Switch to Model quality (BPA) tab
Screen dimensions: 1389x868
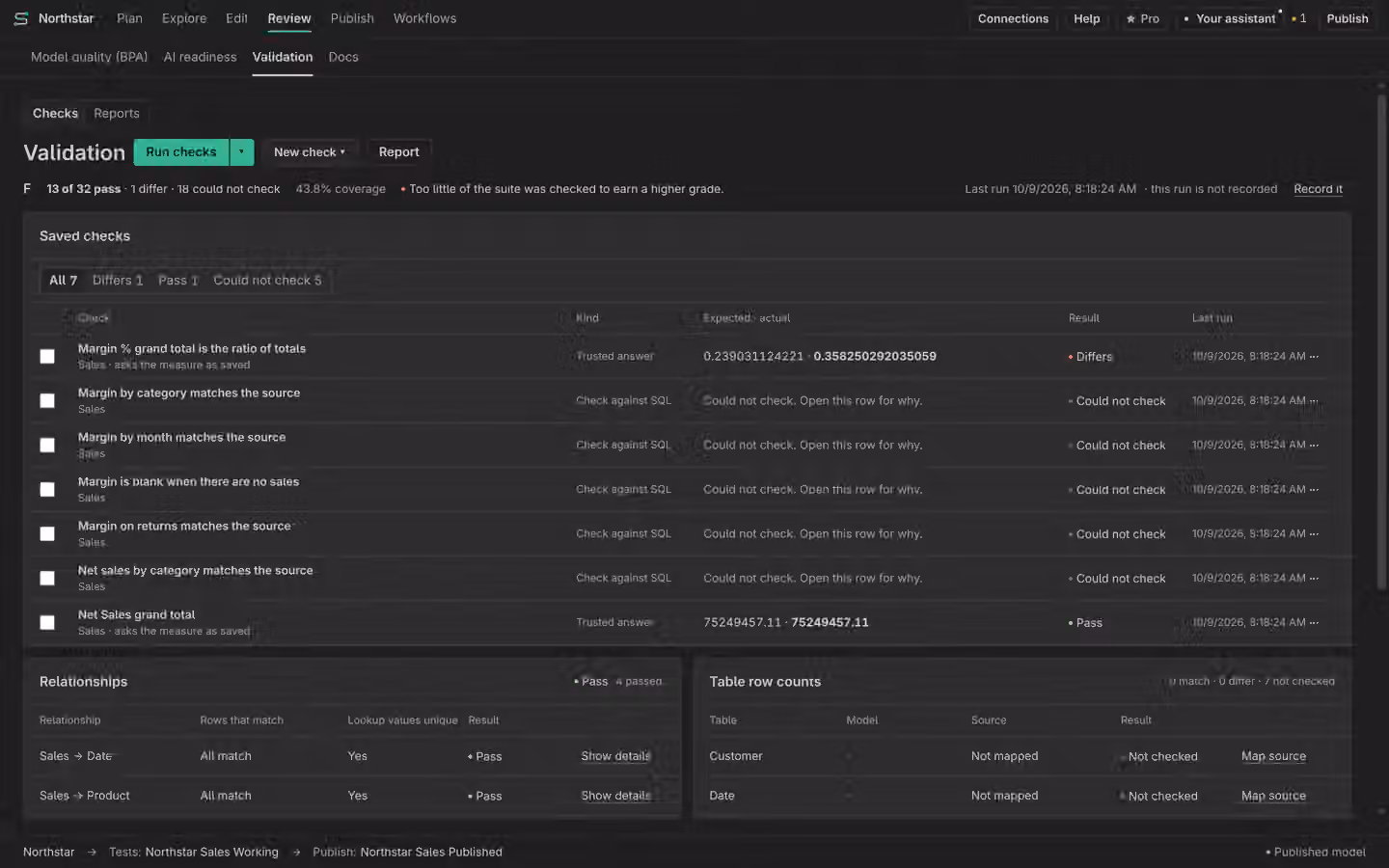coord(89,57)
